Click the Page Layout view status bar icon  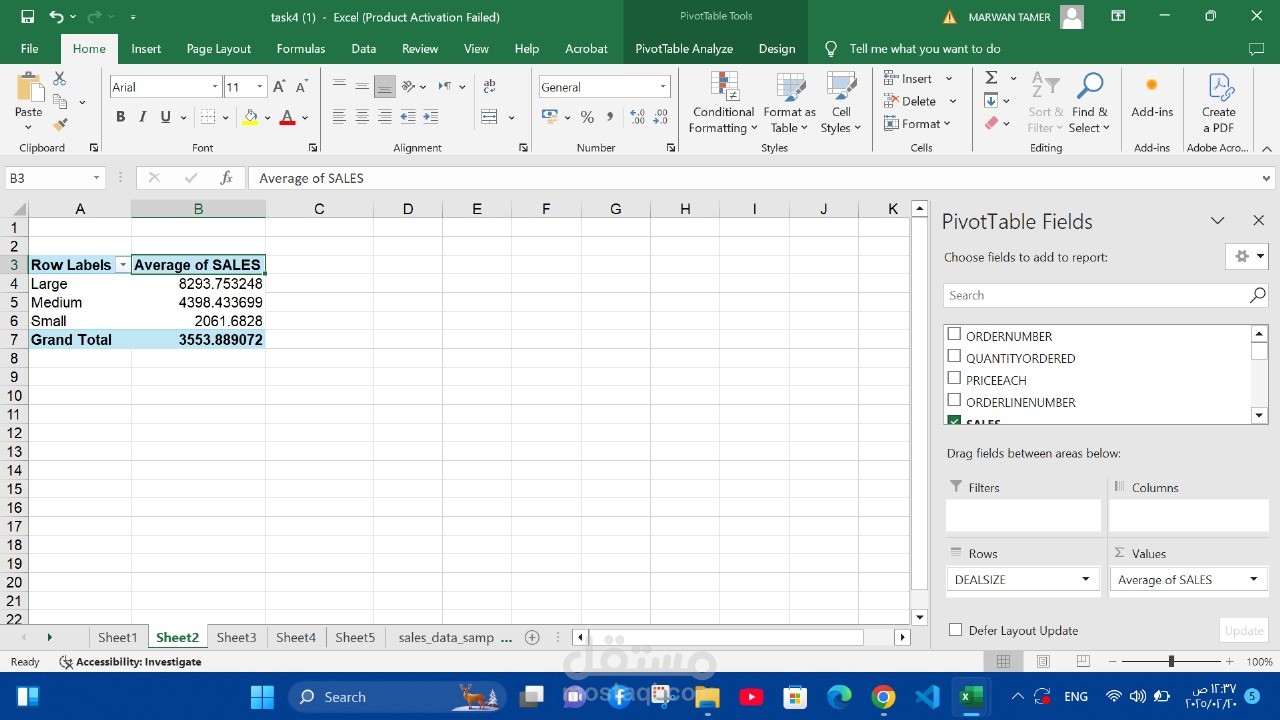tap(1043, 662)
